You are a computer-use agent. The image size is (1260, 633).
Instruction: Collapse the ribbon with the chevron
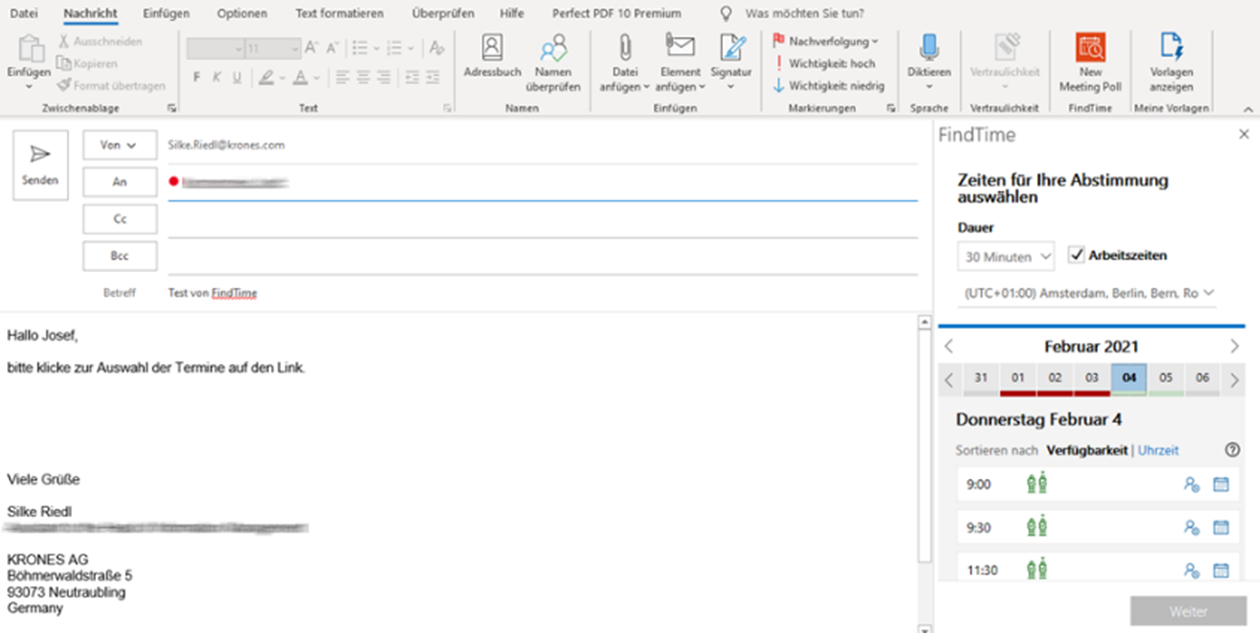(x=1247, y=108)
